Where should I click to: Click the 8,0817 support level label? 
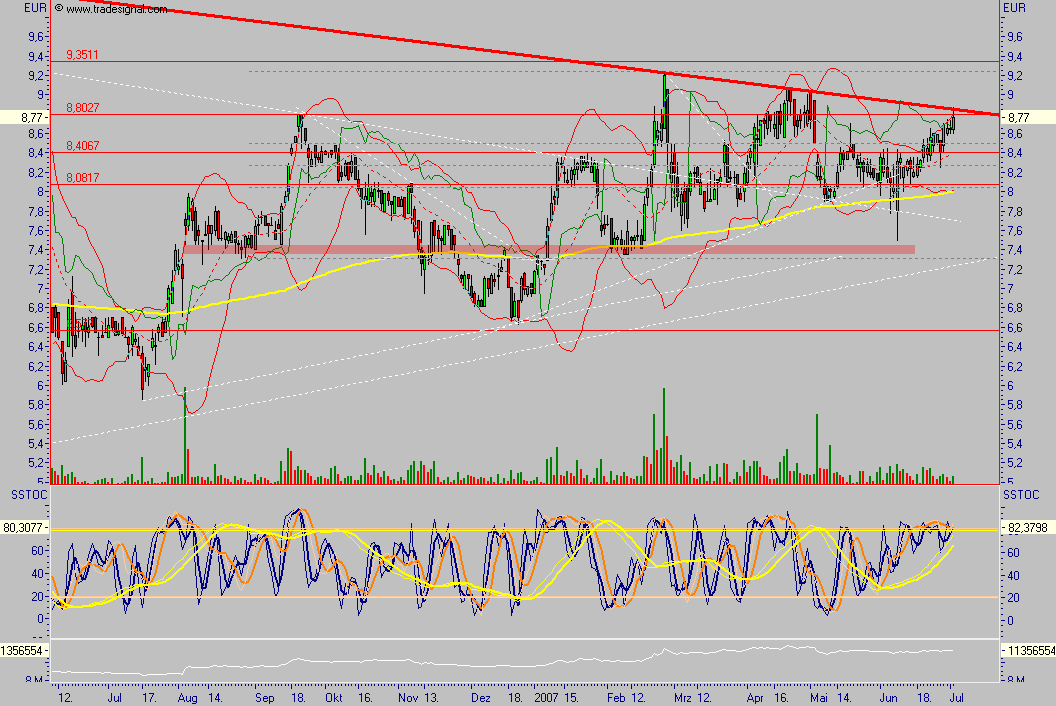coord(83,179)
